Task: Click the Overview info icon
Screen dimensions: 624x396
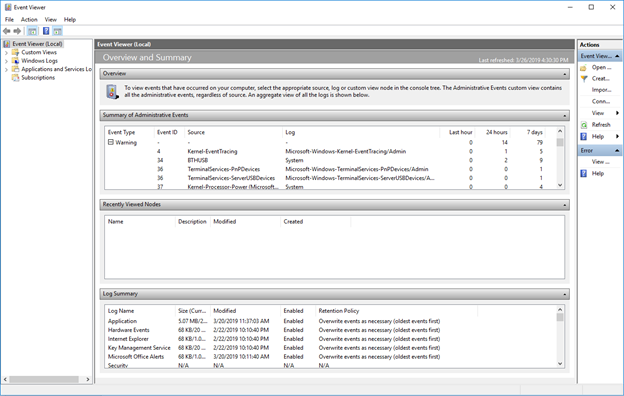Action: [112, 92]
